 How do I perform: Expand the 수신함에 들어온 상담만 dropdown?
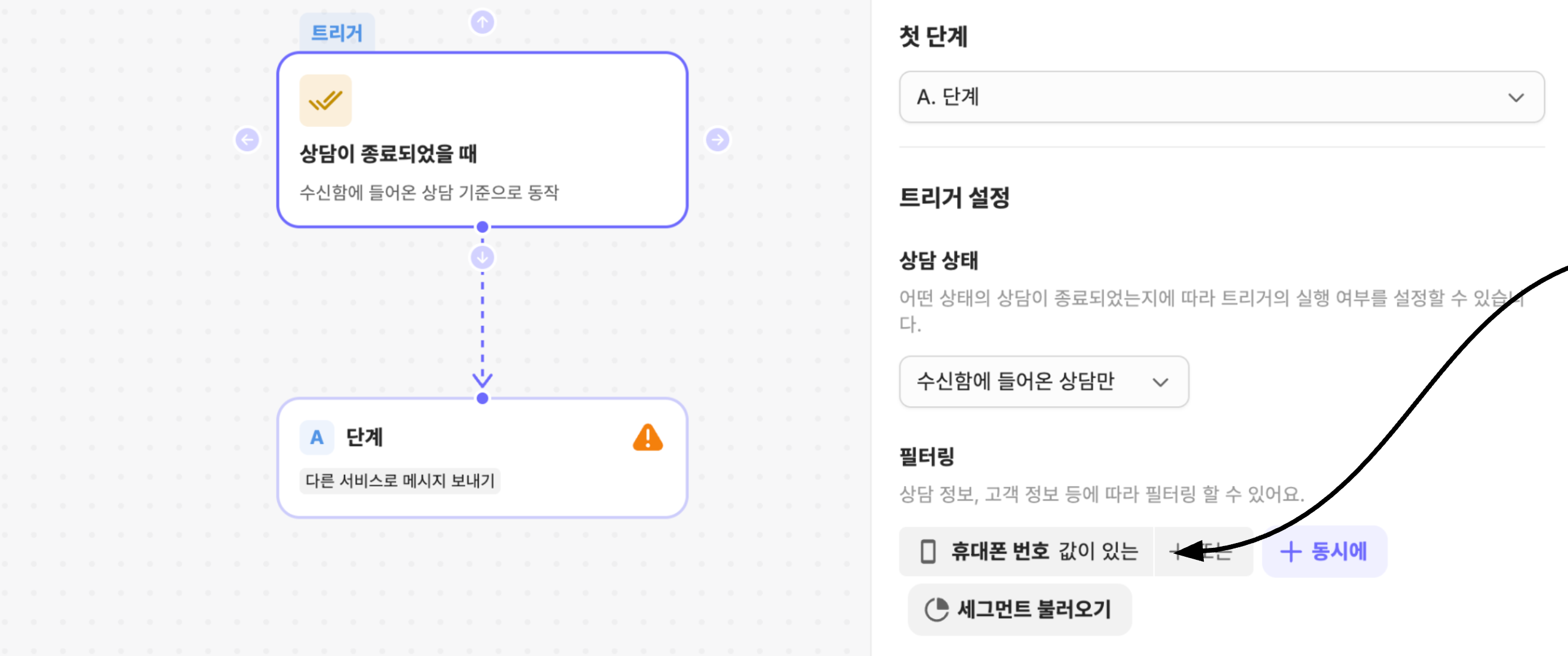pos(1043,382)
